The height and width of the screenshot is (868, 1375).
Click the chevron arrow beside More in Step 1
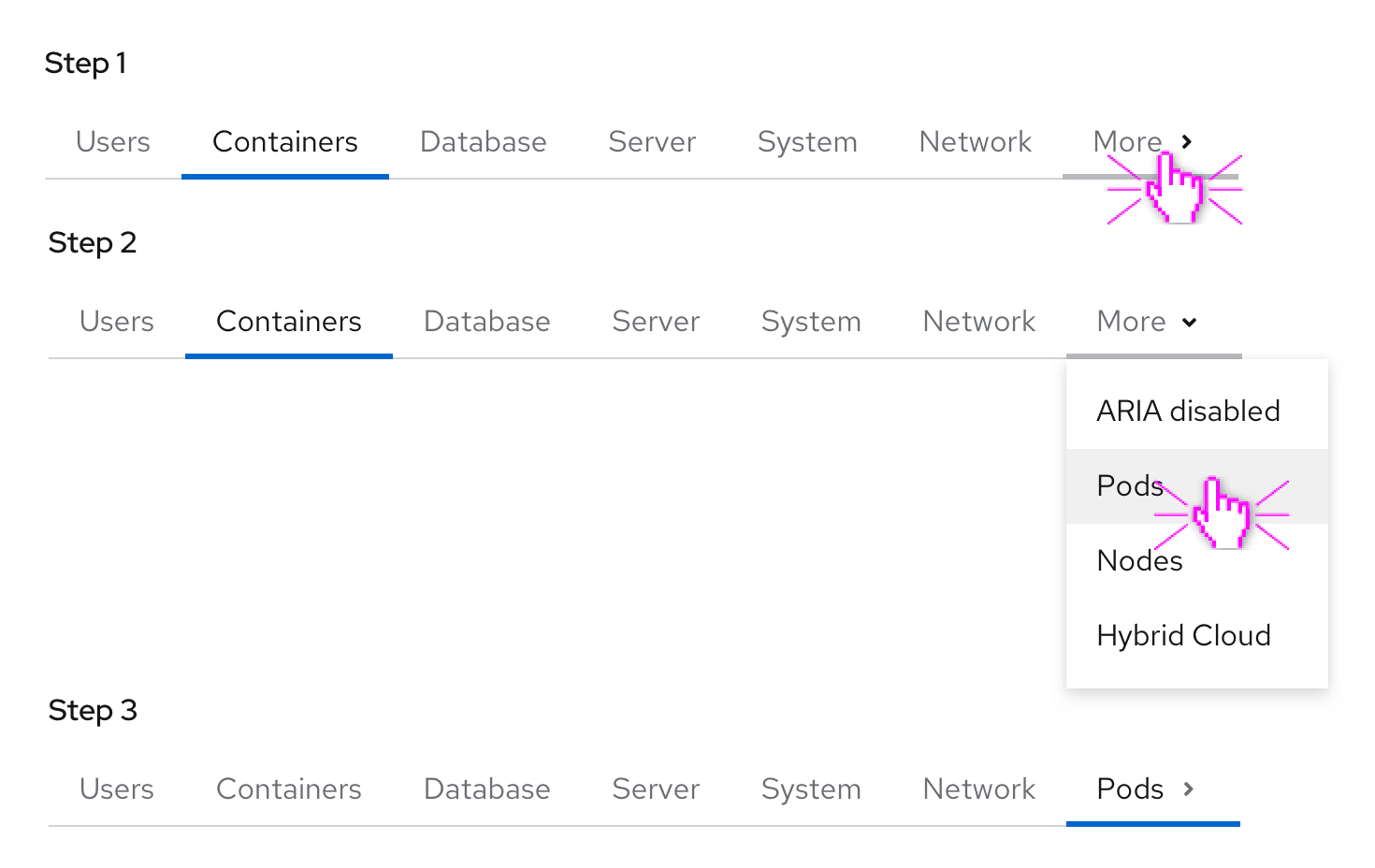coord(1187,142)
